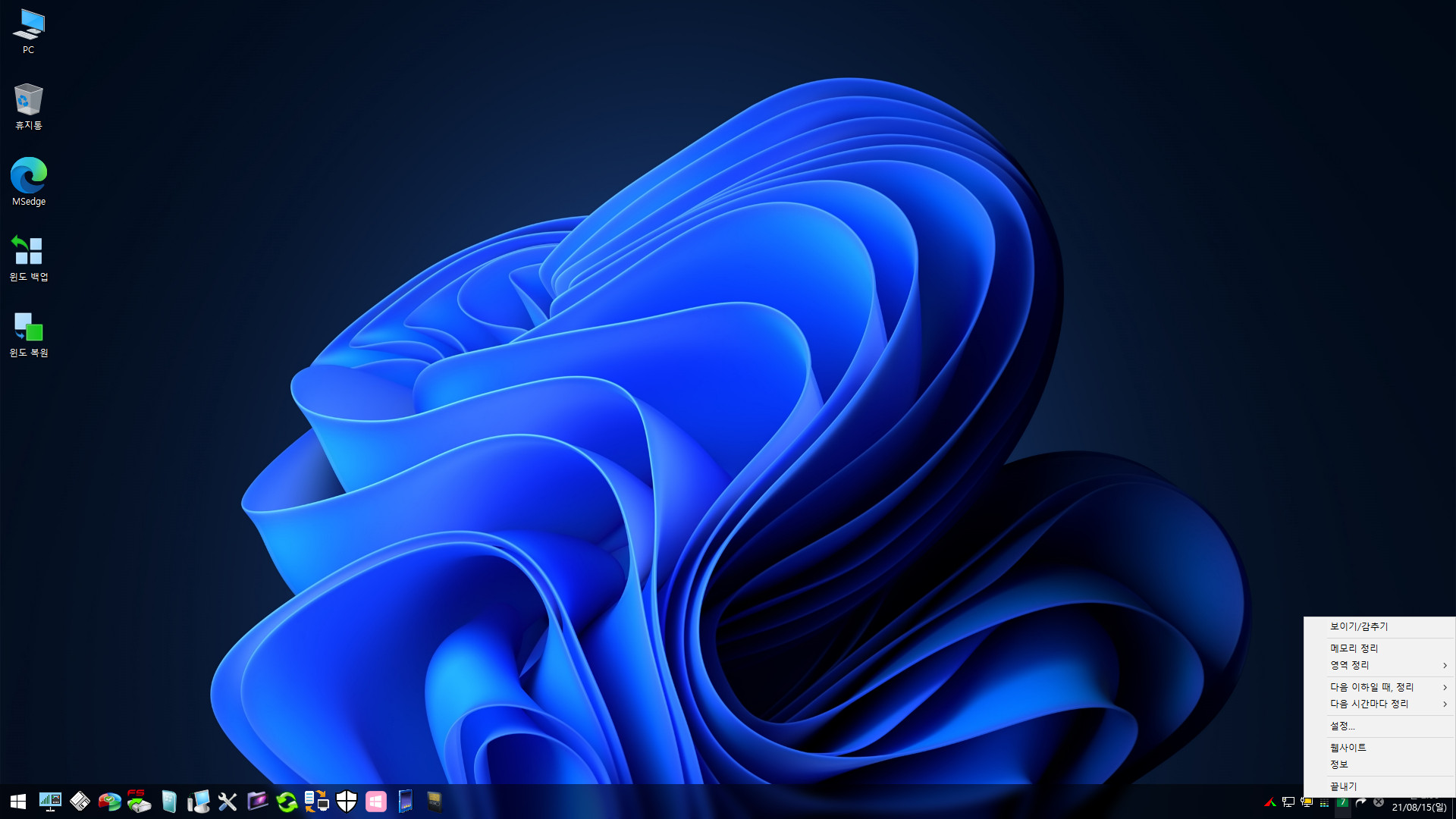Click the floppy disk taskbar icon

(x=80, y=802)
